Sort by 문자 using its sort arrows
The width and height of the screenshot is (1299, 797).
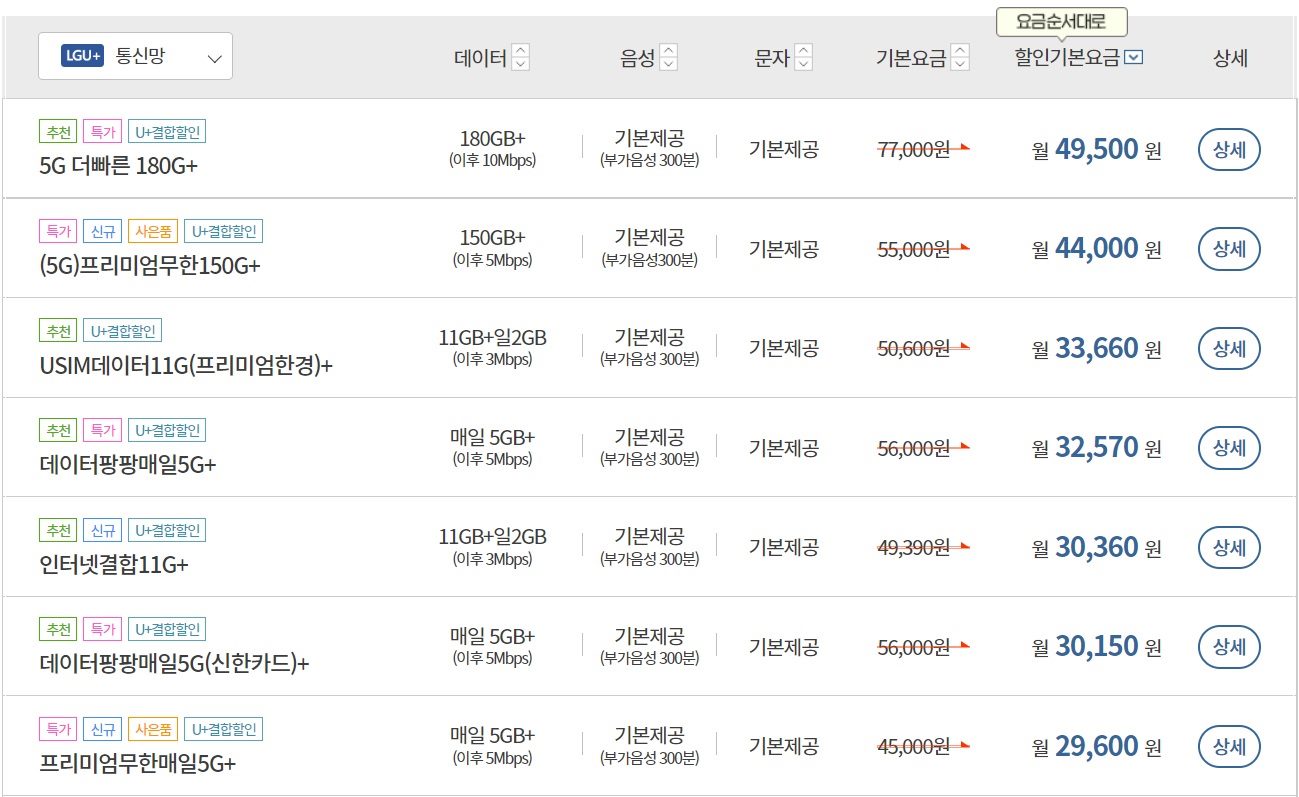[804, 58]
